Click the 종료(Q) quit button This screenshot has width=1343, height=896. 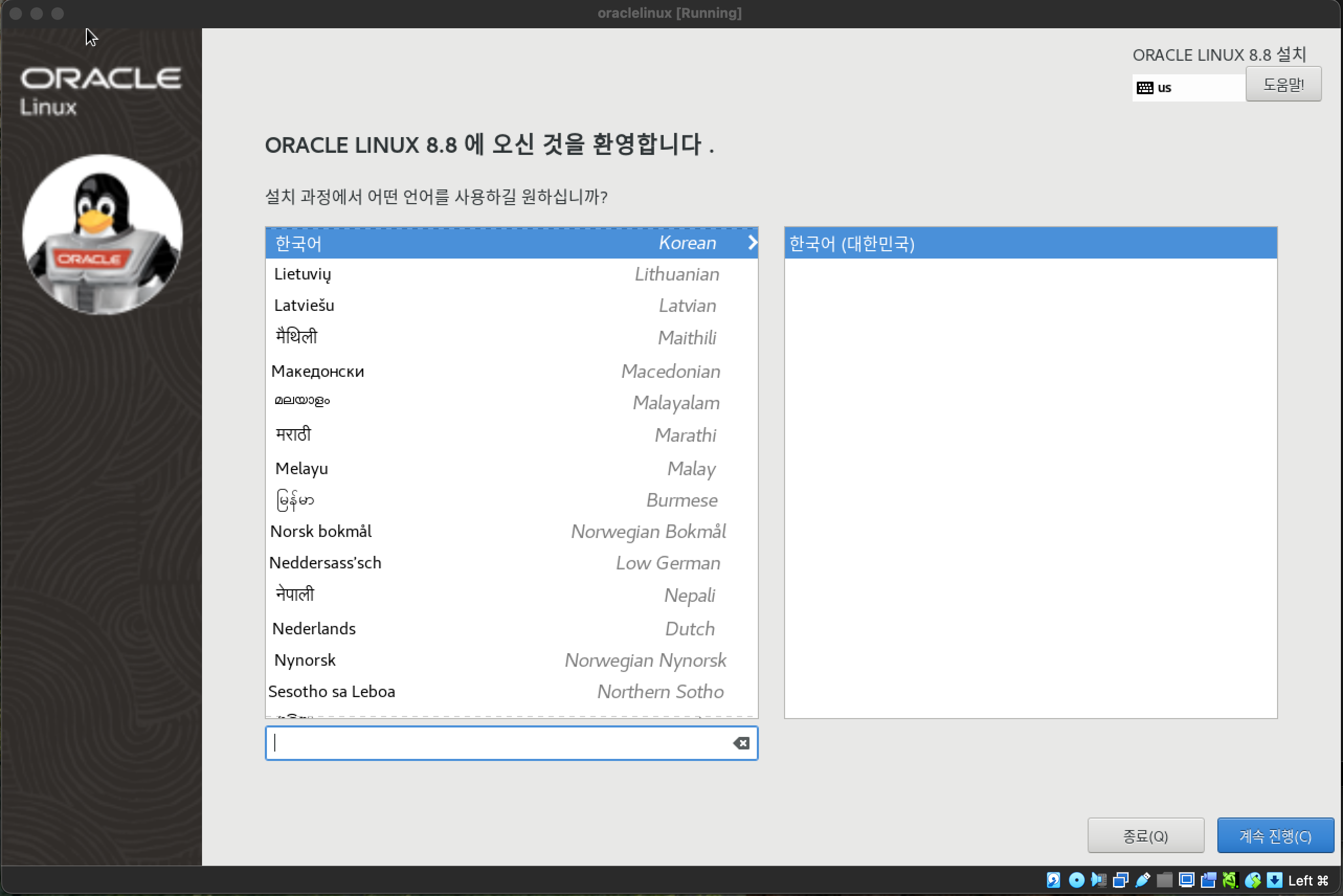[1145, 836]
